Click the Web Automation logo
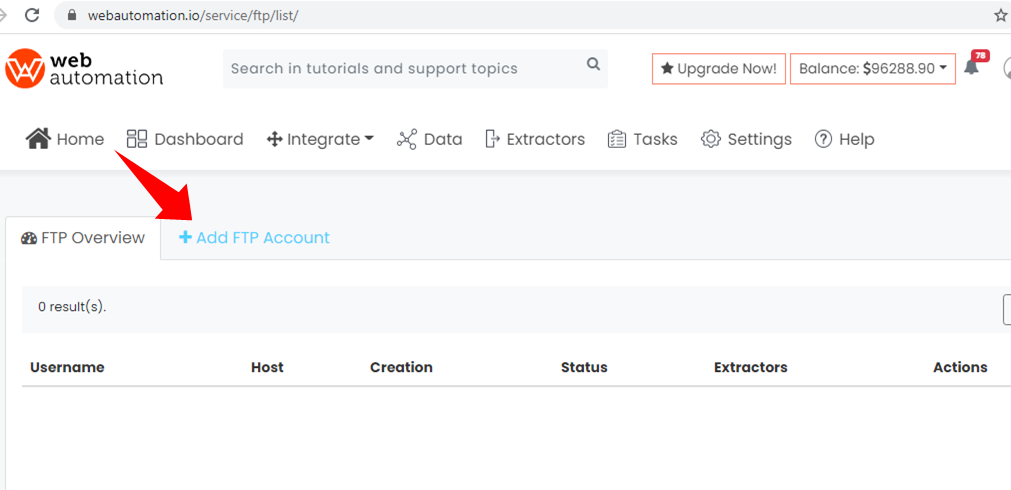 tap(84, 68)
